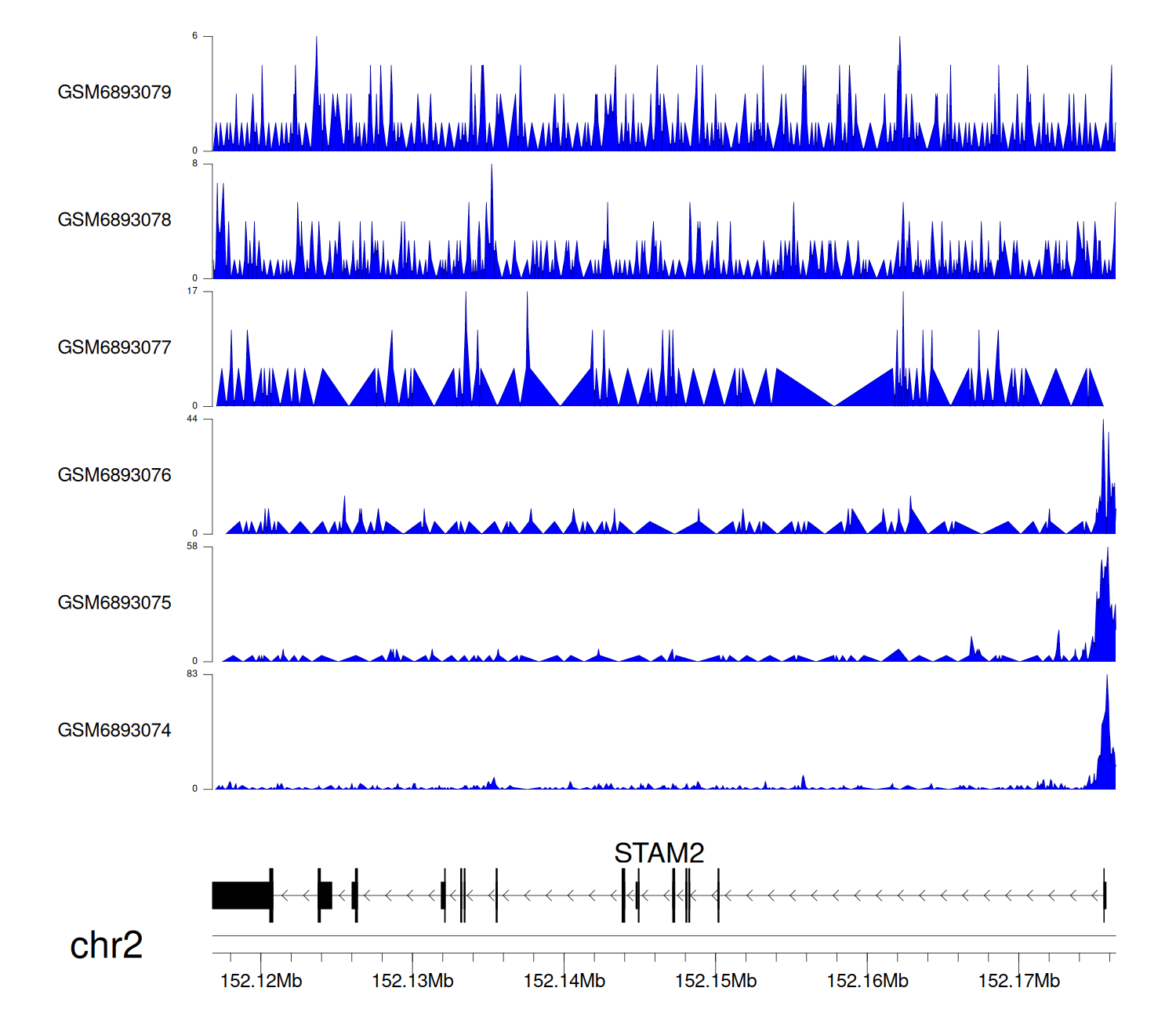Select the 152.15Mb axis label
The image size is (1176, 1035).
[x=716, y=981]
